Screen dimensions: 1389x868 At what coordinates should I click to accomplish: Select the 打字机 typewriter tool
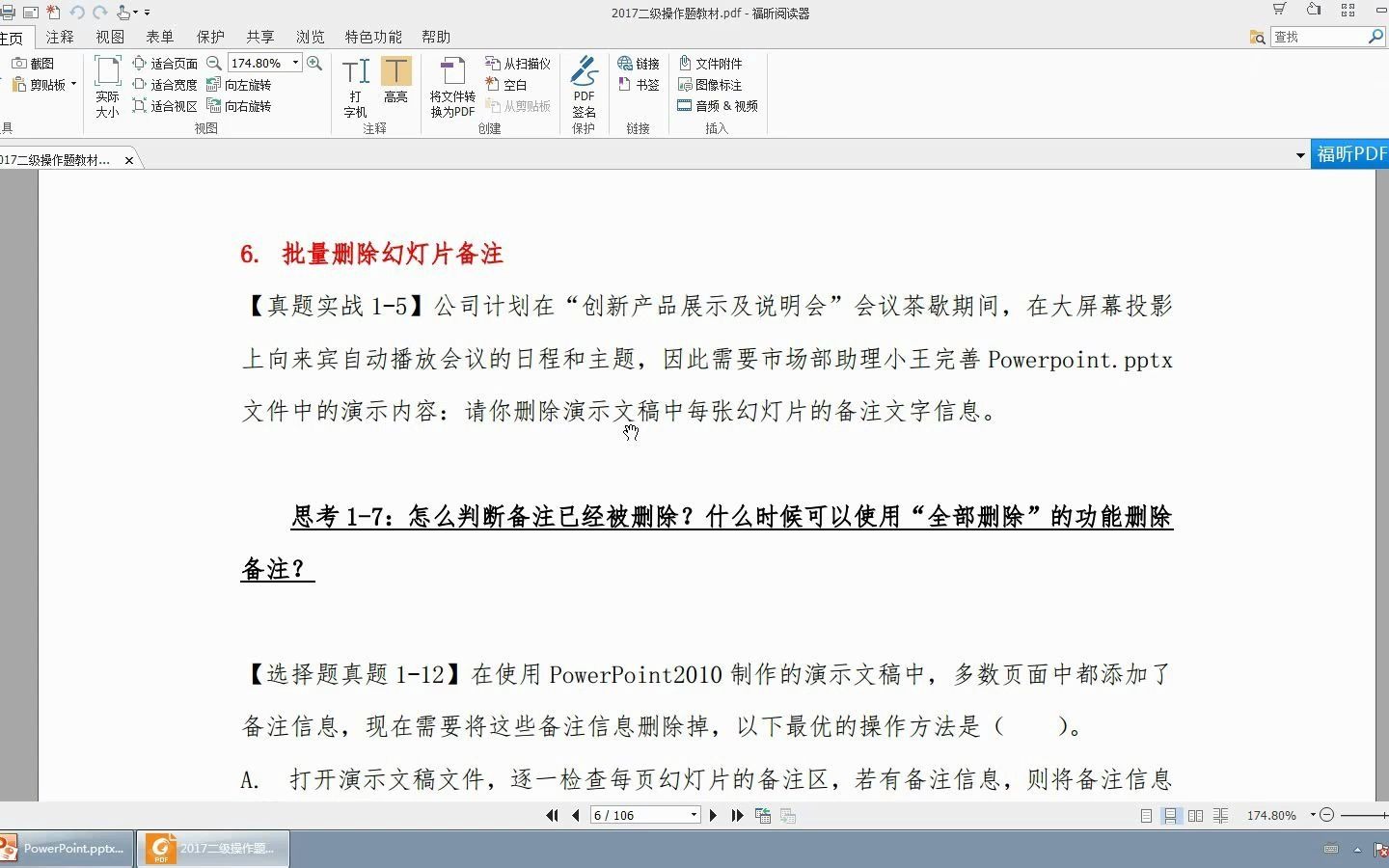[355, 87]
